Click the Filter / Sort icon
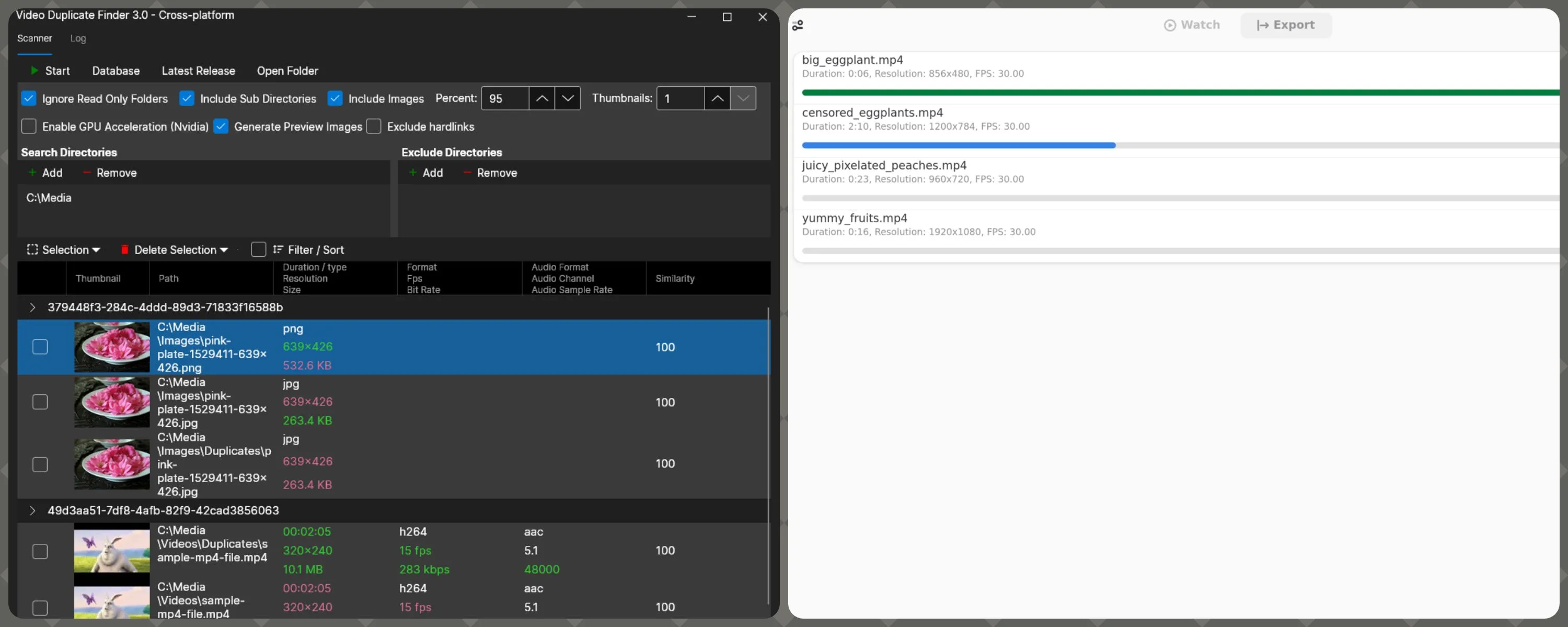 (278, 249)
